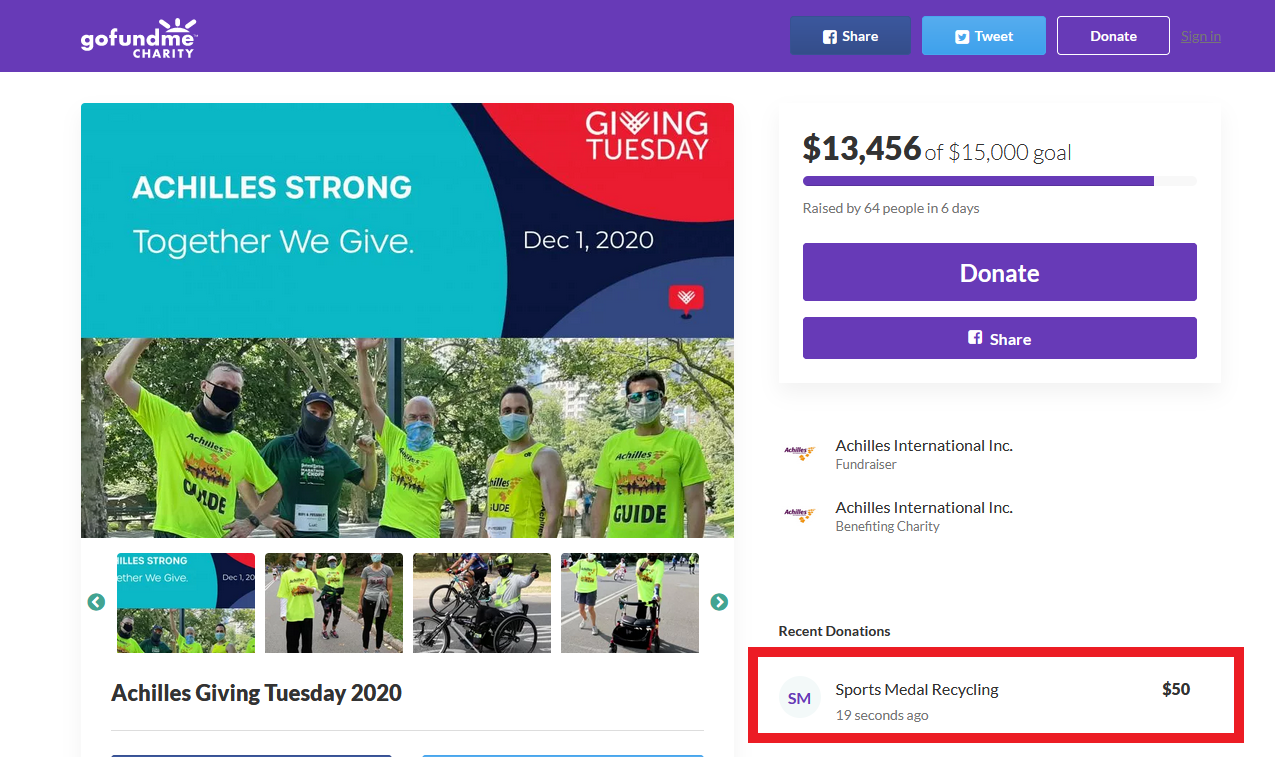
Task: Select the Tweet button to share on Twitter
Action: tap(983, 35)
